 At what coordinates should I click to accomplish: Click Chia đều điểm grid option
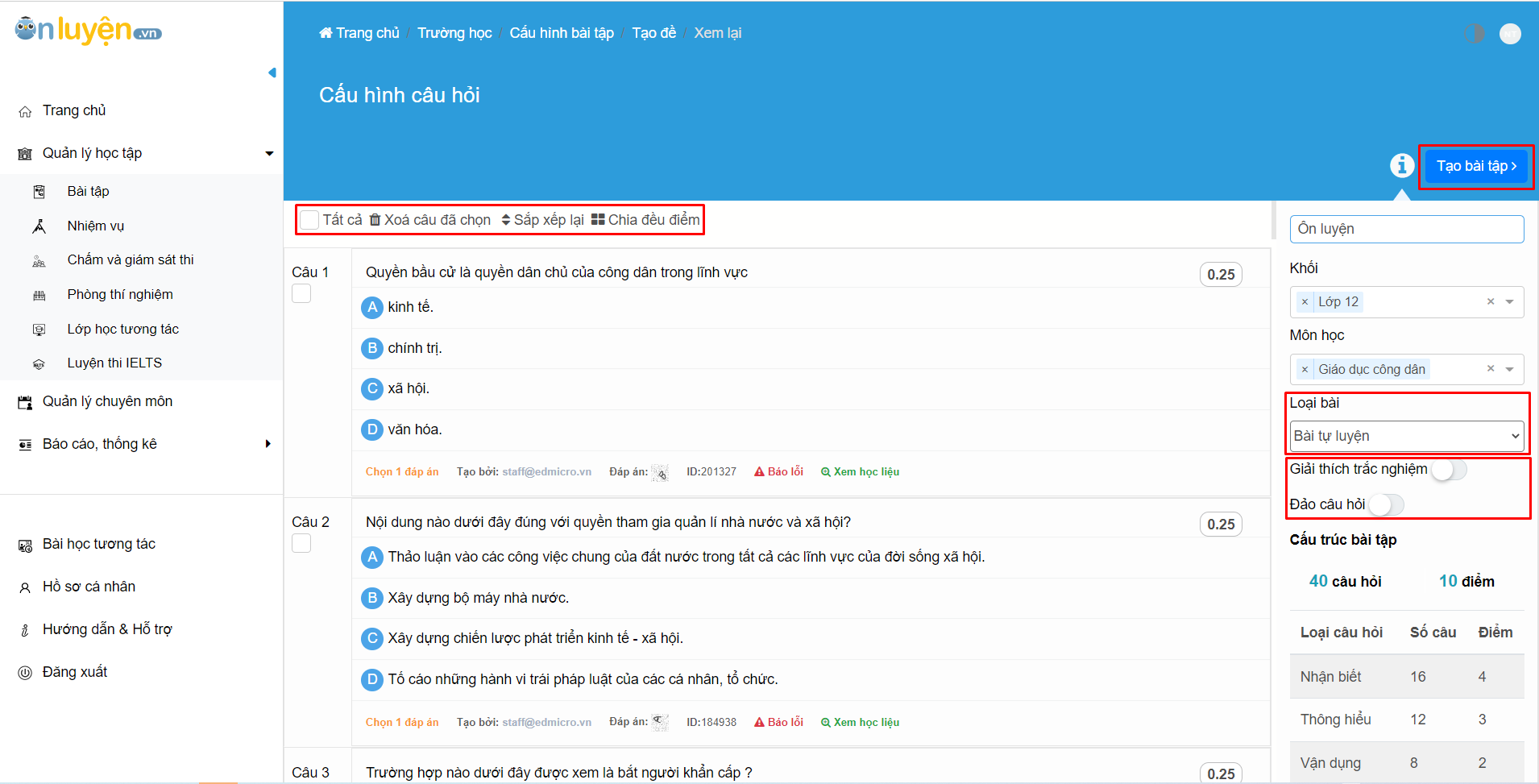coord(645,220)
